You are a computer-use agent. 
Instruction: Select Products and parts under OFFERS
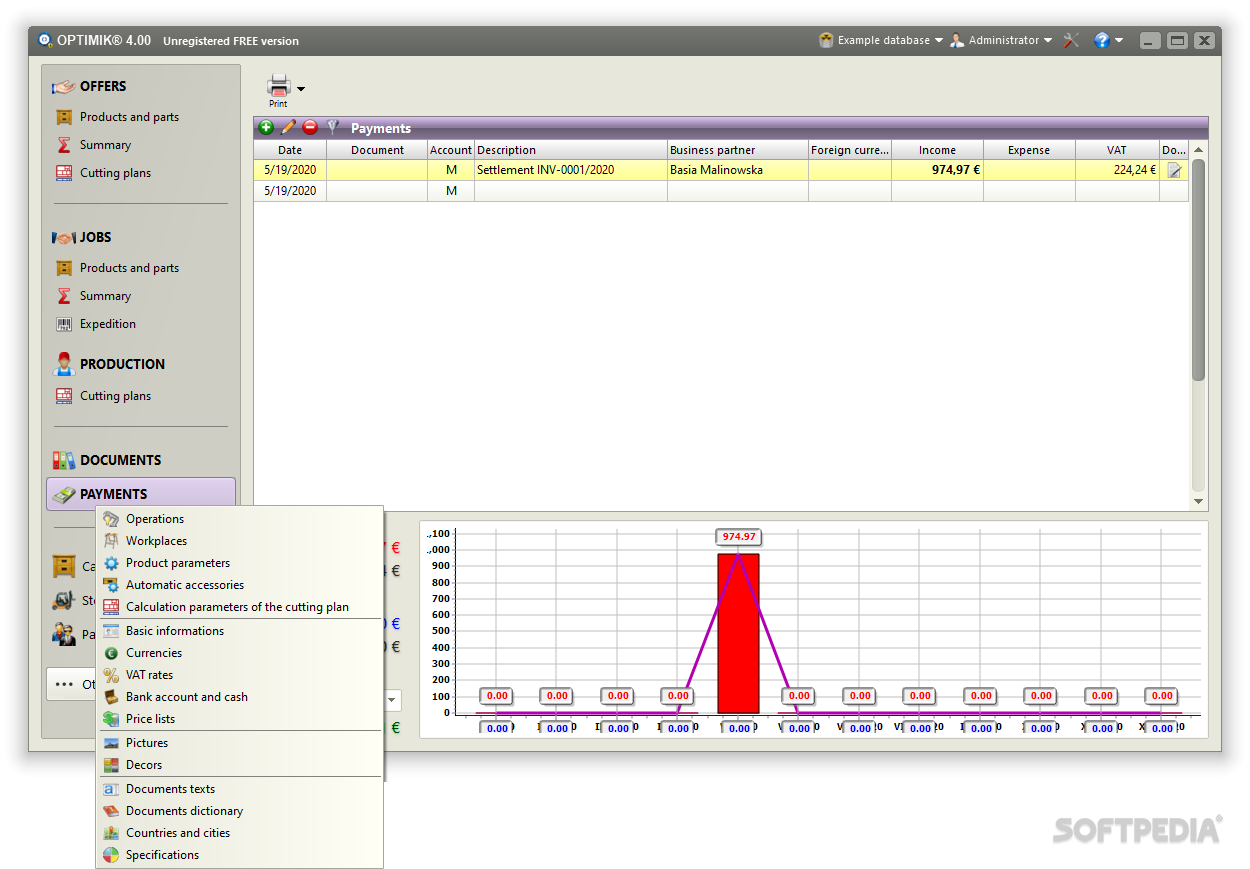coord(129,117)
